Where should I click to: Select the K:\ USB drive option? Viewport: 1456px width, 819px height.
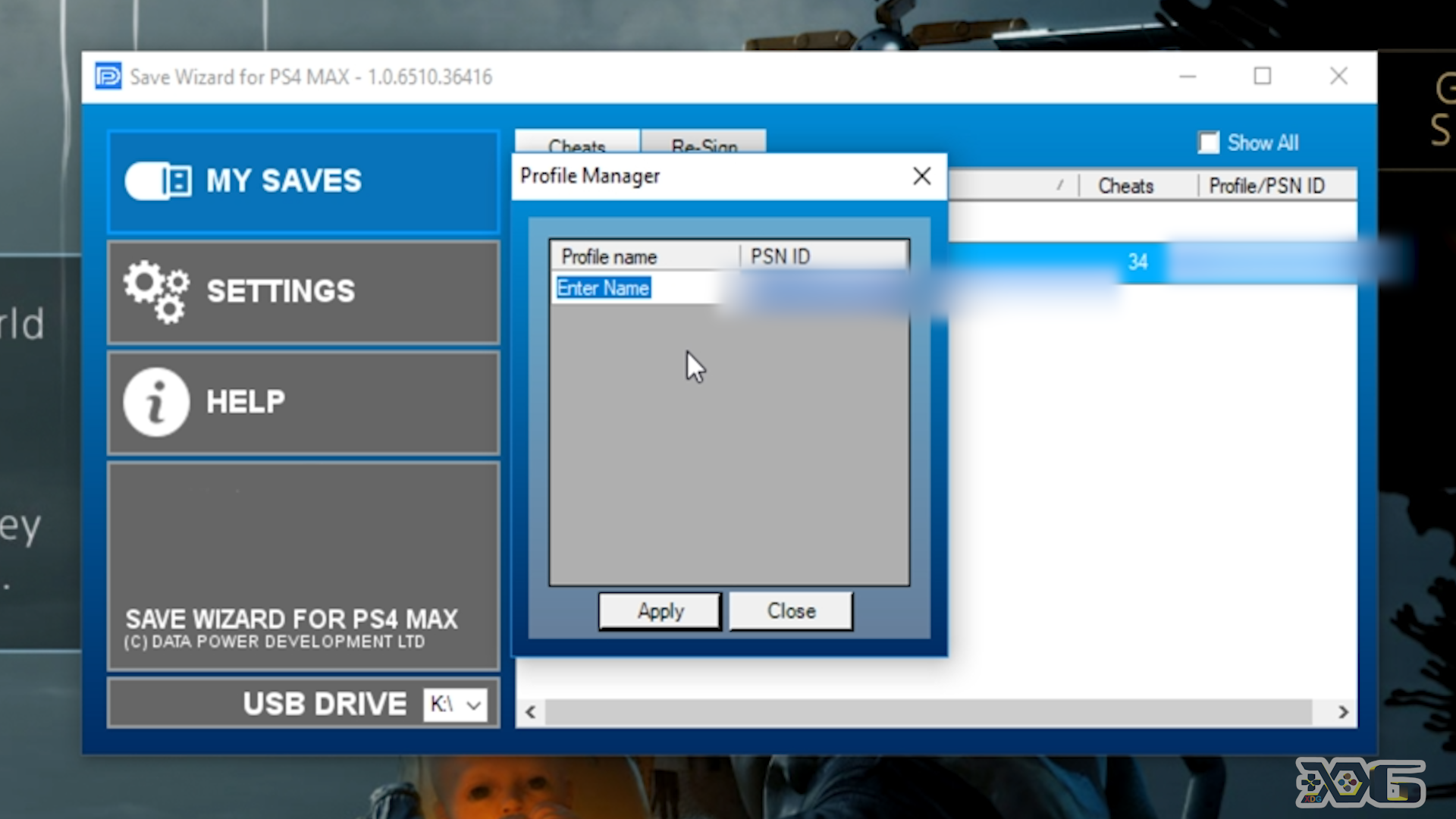(454, 704)
